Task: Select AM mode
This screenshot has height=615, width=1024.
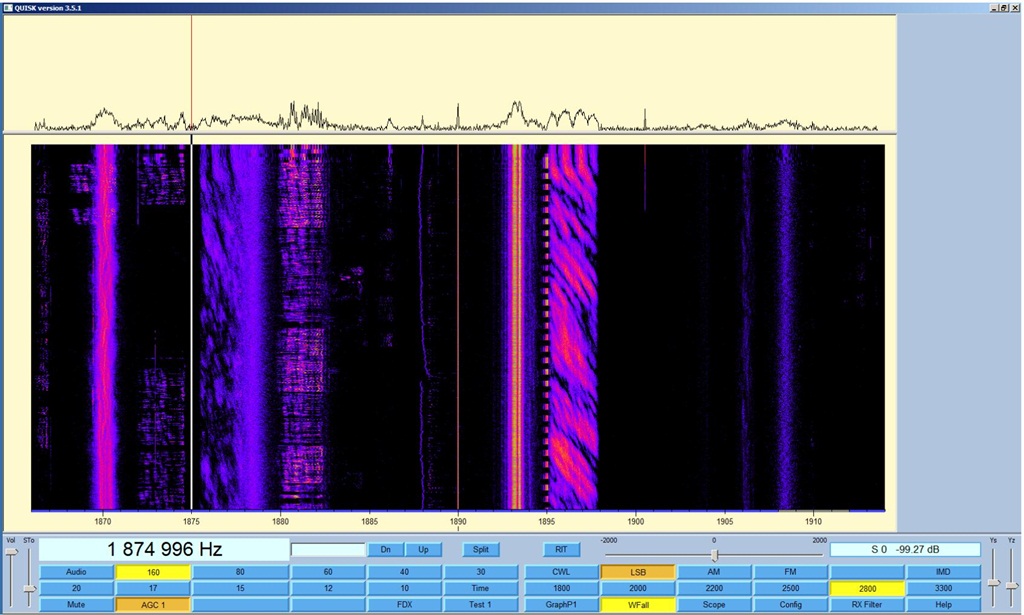Action: (714, 572)
